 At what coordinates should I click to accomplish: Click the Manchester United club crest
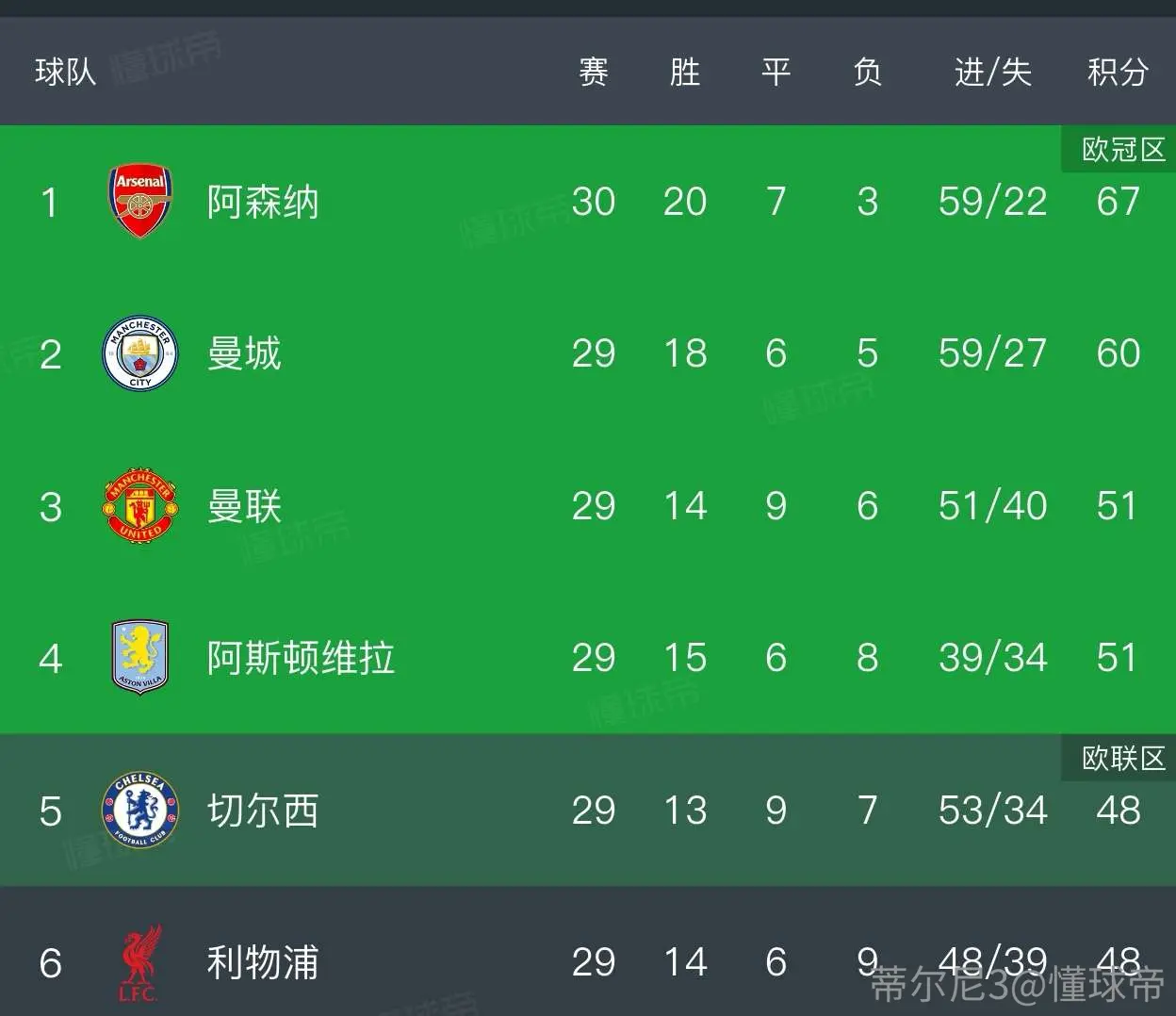pyautogui.click(x=139, y=505)
